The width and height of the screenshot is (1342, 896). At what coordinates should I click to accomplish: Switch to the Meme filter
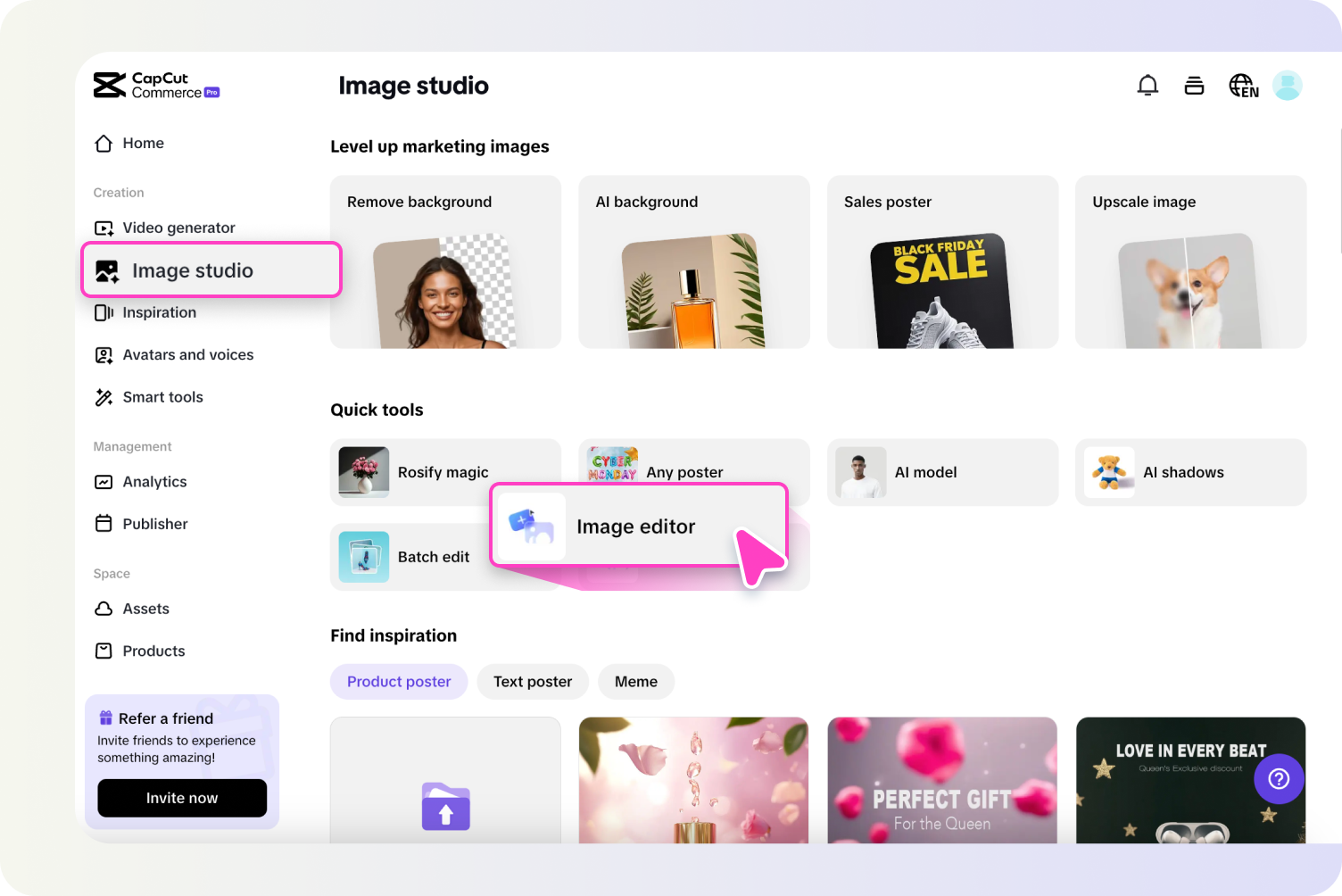click(x=636, y=681)
